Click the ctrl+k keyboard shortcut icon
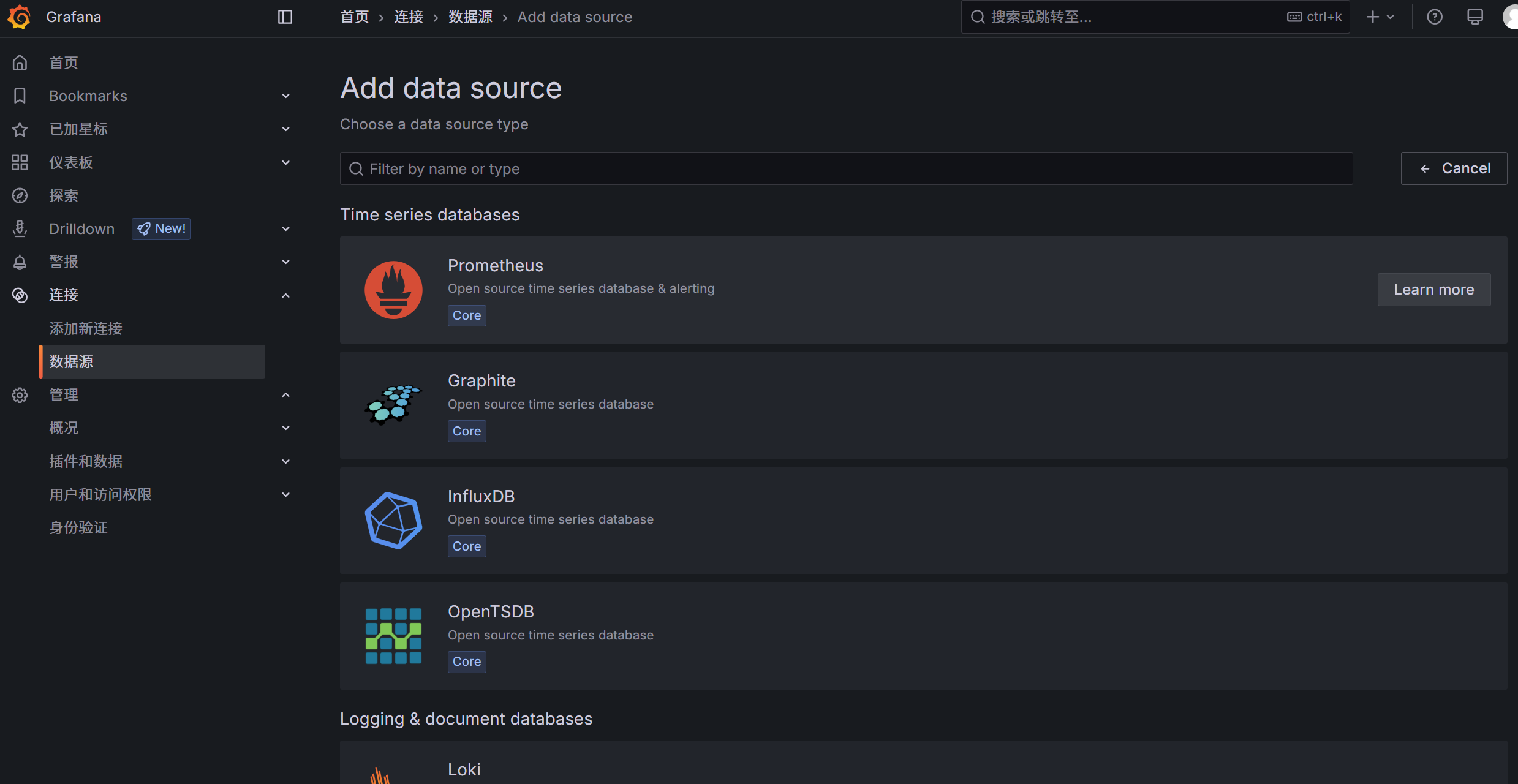This screenshot has height=784, width=1518. pos(1294,17)
